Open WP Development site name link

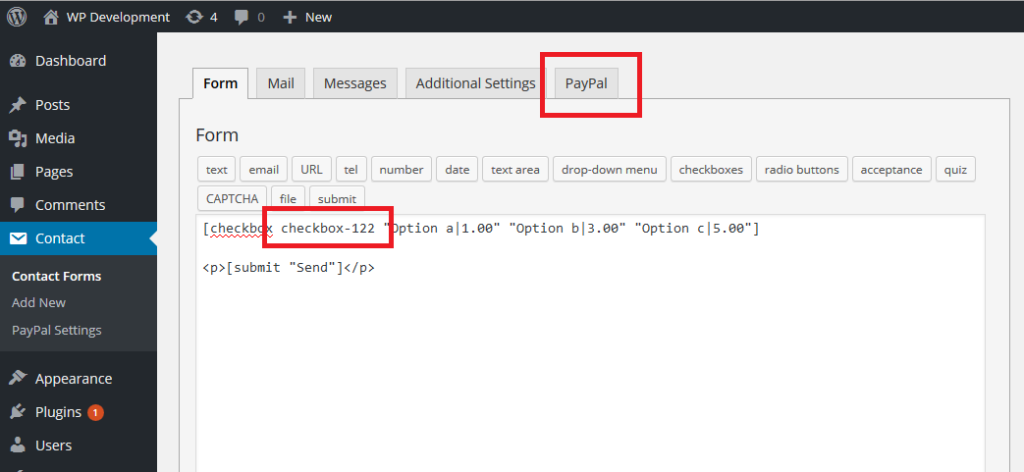[118, 17]
